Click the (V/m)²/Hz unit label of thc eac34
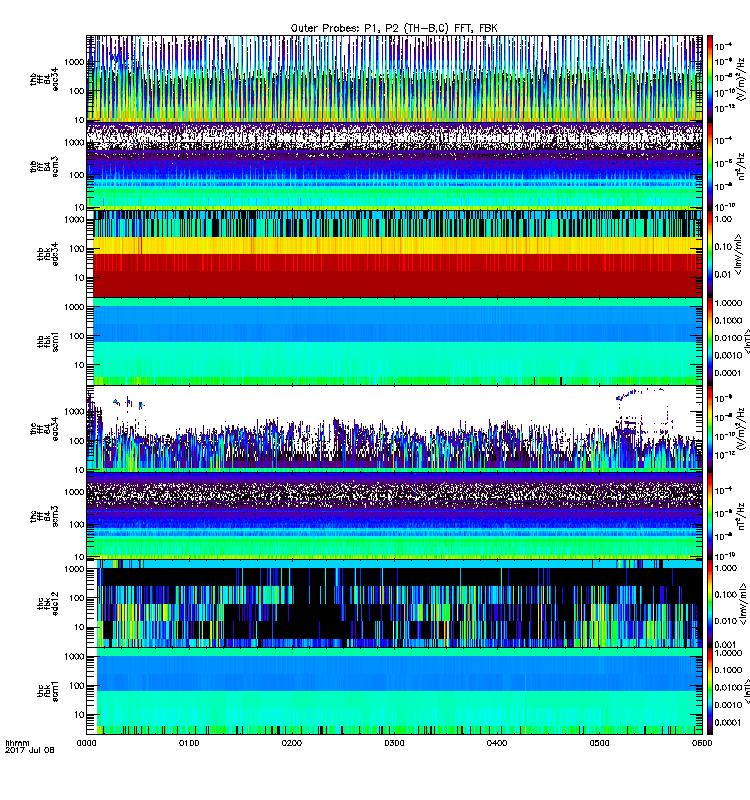The width and height of the screenshot is (750, 800). pos(740,429)
